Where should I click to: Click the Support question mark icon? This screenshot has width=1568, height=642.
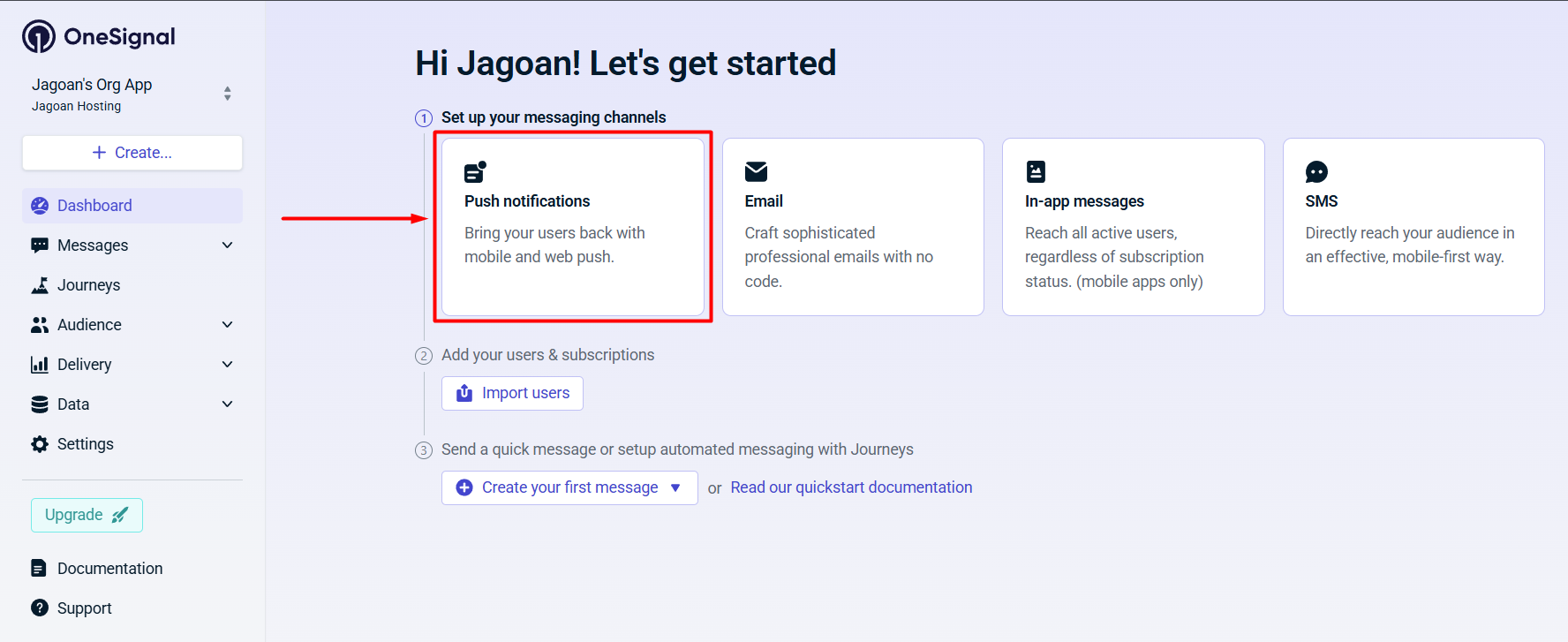(40, 608)
